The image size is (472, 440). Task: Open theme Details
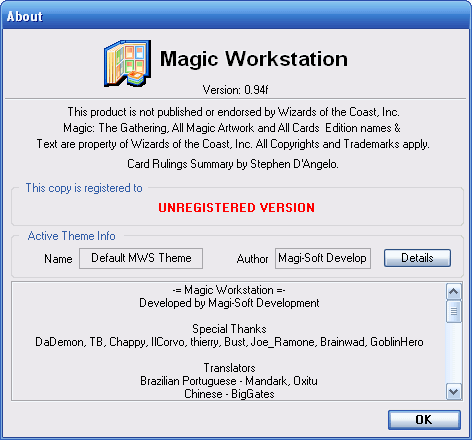[x=417, y=258]
